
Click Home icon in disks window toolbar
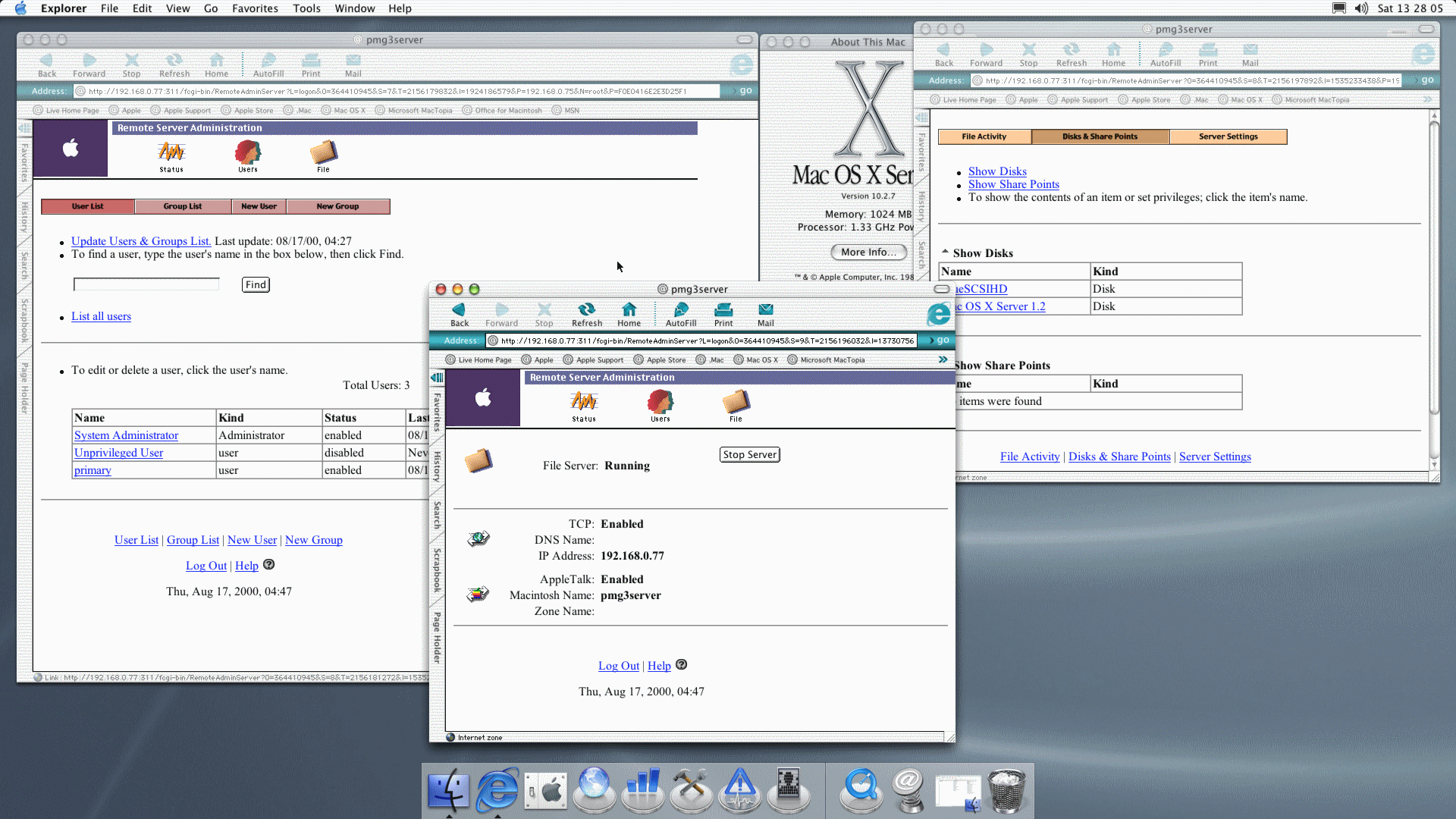pyautogui.click(x=1113, y=50)
